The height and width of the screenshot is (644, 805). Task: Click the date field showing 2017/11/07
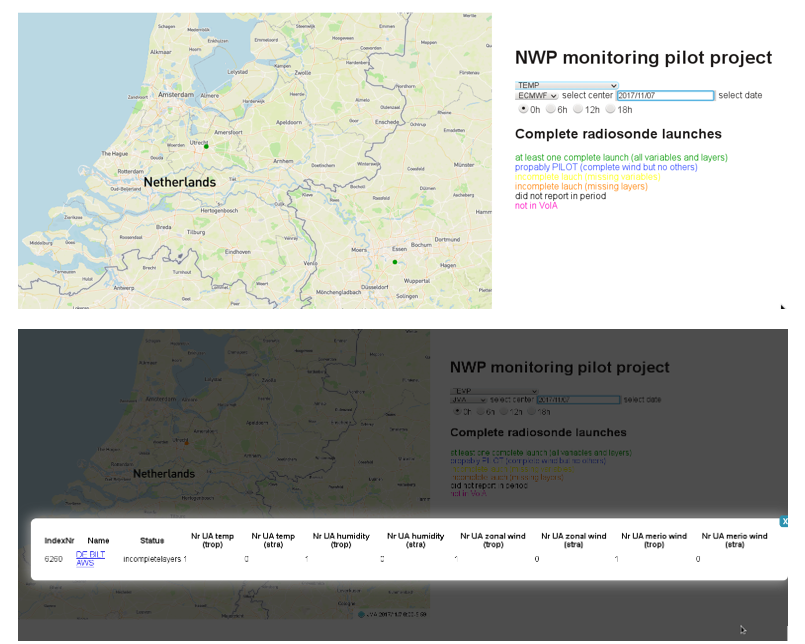click(x=665, y=96)
